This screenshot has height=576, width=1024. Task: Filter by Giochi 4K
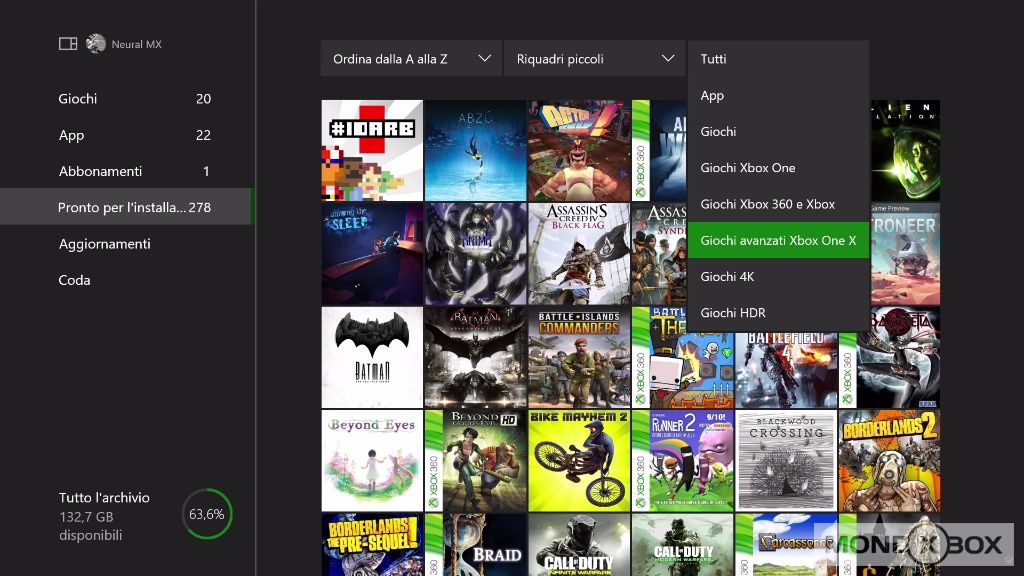[x=778, y=276]
